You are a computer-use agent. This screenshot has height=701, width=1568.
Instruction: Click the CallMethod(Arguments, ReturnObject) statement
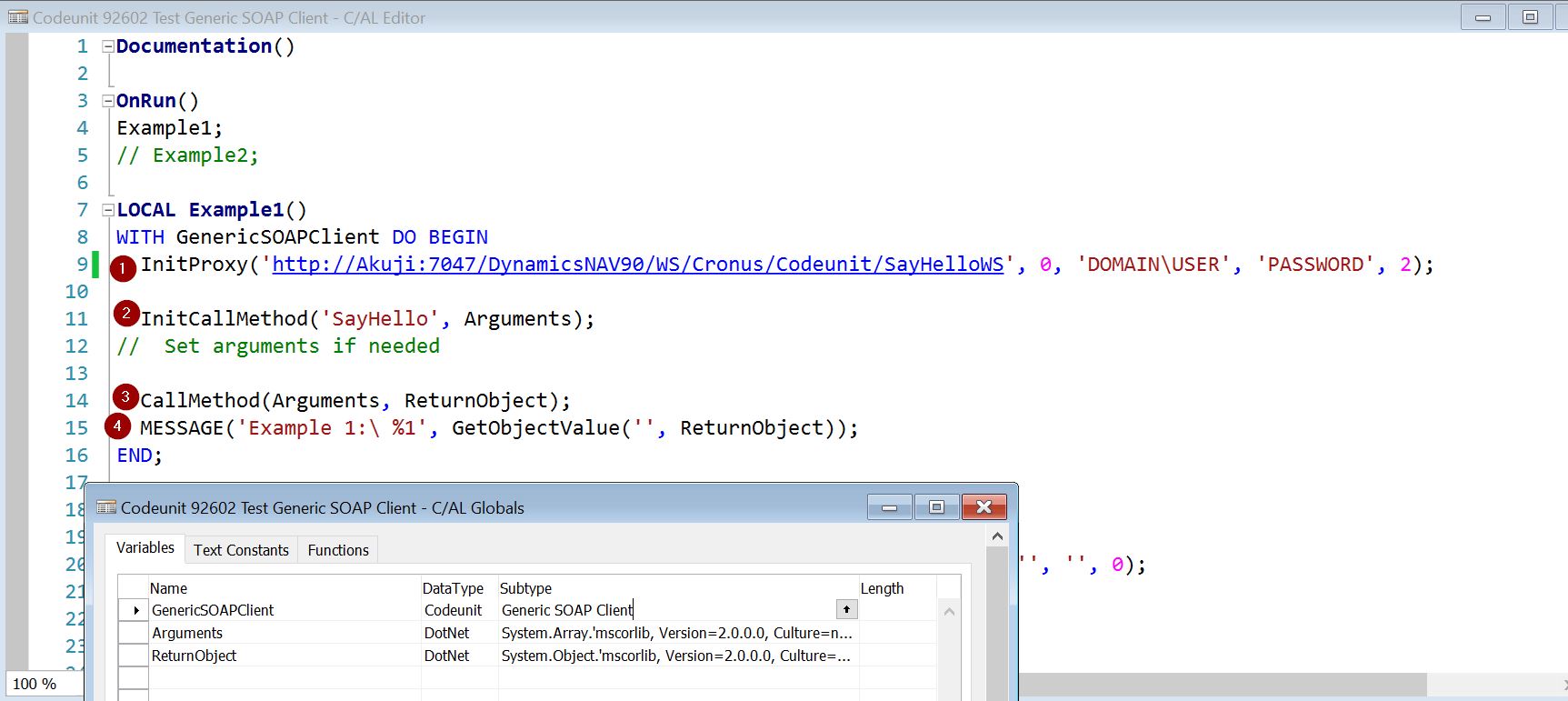coord(355,401)
